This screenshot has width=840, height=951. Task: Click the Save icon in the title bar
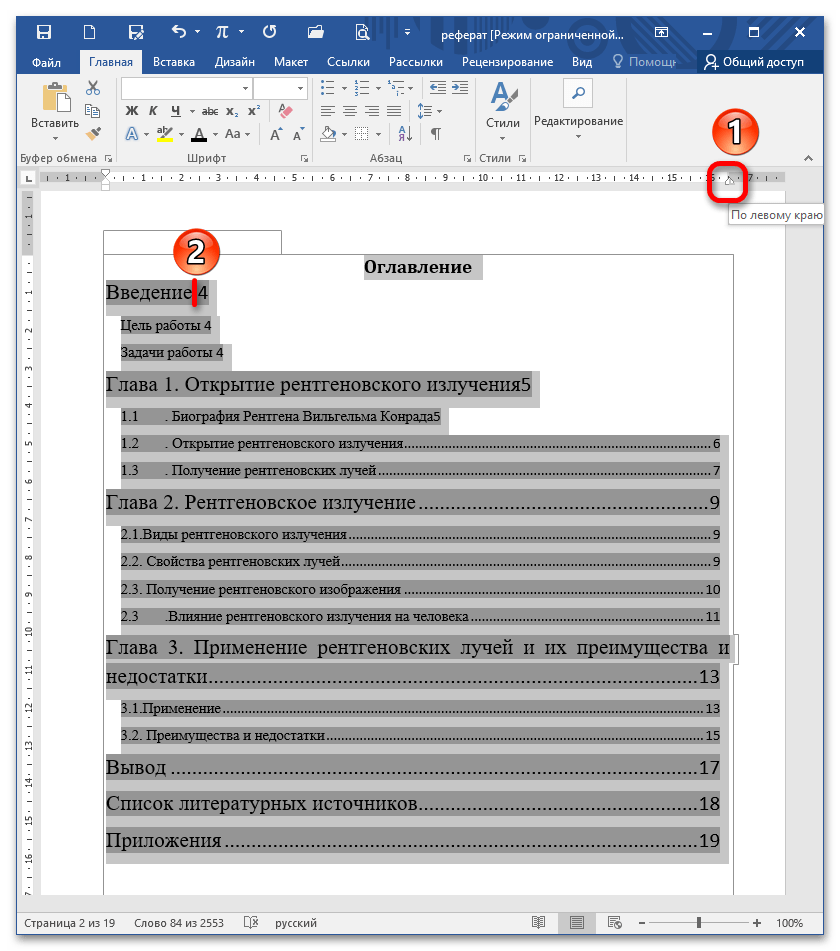44,33
